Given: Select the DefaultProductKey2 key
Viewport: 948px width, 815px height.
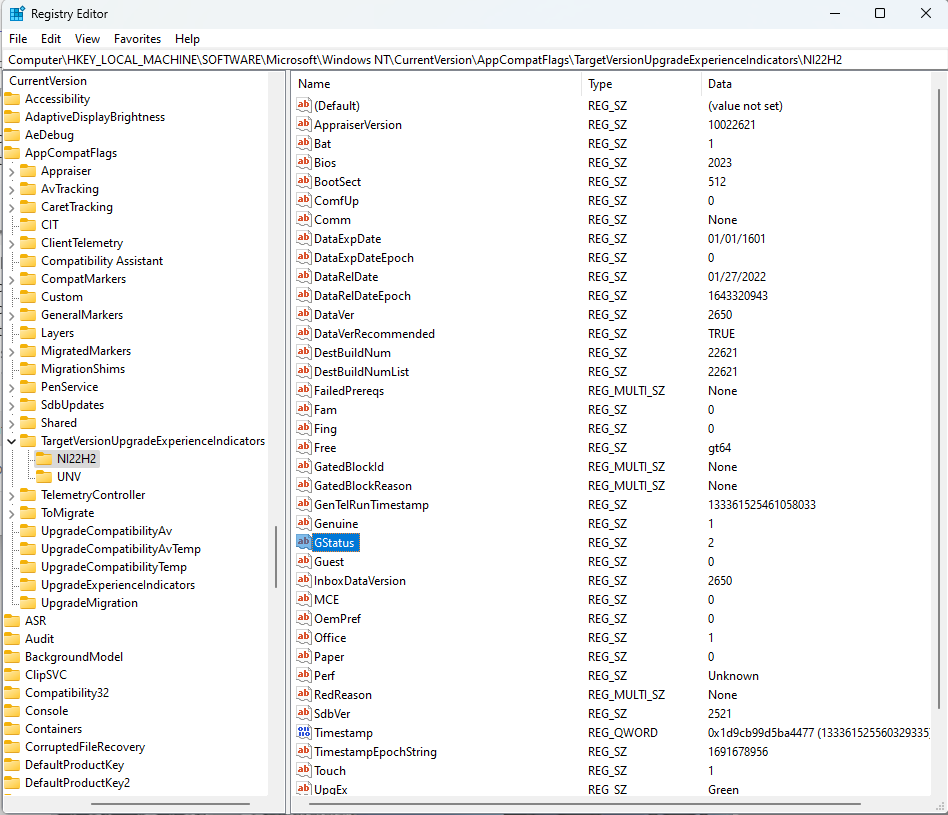Looking at the screenshot, I should pyautogui.click(x=77, y=782).
